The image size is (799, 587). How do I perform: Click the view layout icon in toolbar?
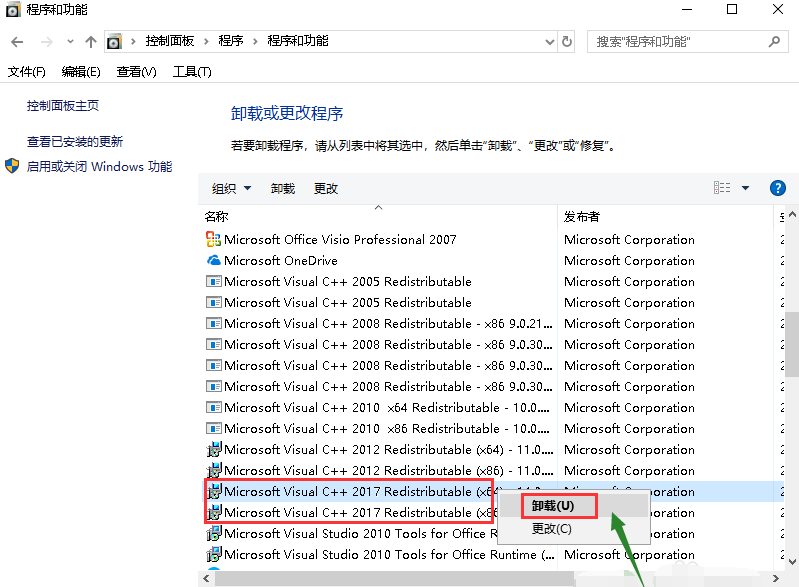[722, 188]
